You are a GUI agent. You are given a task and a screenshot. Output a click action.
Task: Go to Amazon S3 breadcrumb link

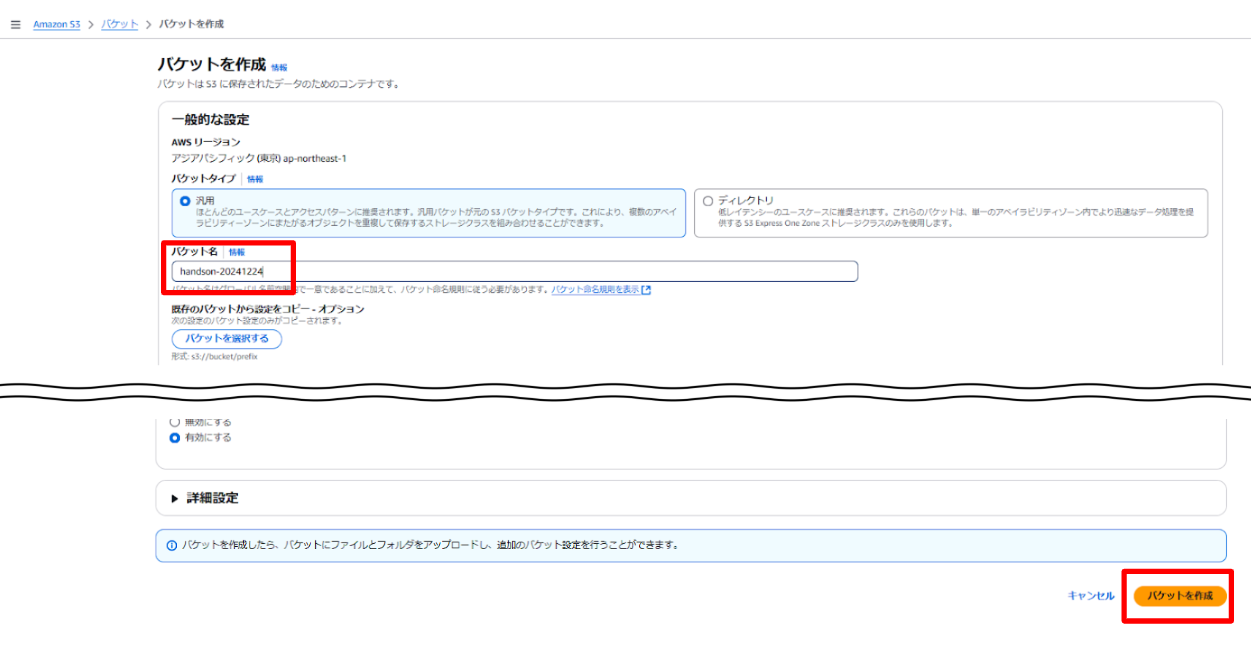tap(57, 24)
